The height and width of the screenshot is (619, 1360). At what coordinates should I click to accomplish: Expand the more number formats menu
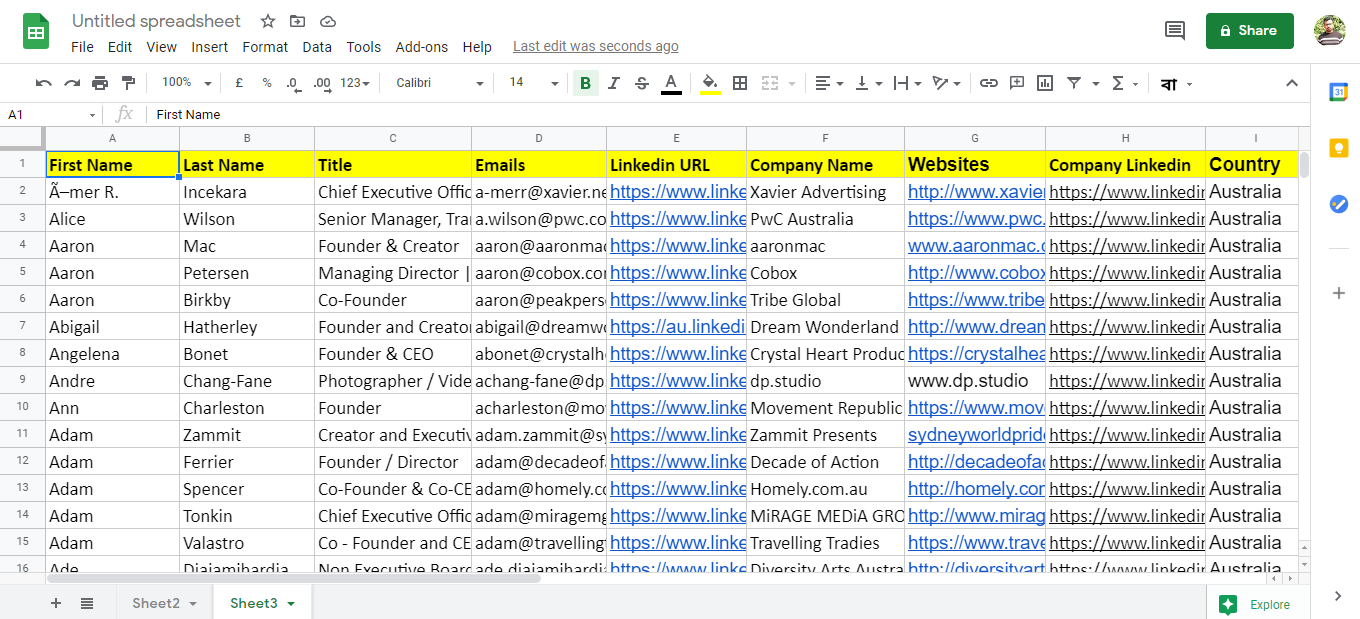pos(353,83)
